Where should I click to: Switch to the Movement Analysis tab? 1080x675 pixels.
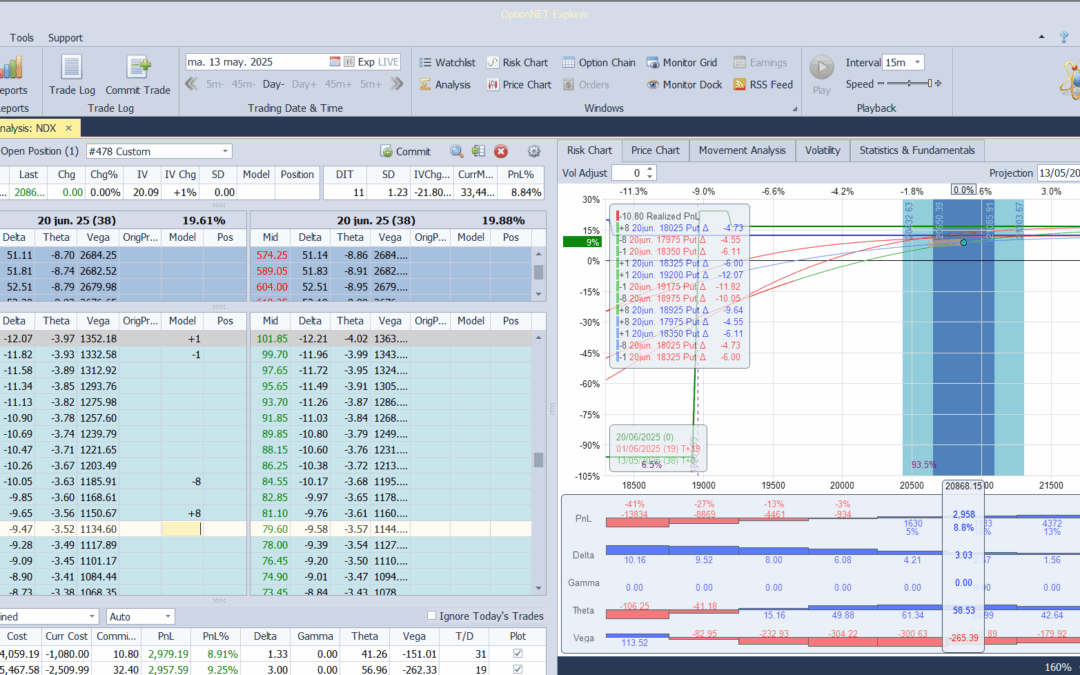tap(742, 150)
